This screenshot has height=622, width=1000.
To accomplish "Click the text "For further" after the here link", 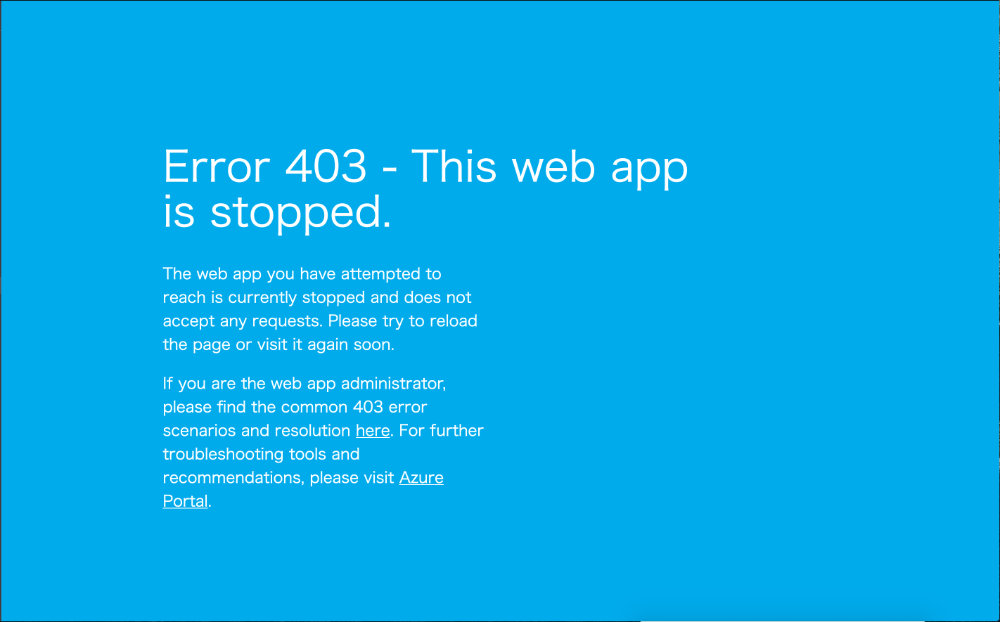I will [441, 431].
